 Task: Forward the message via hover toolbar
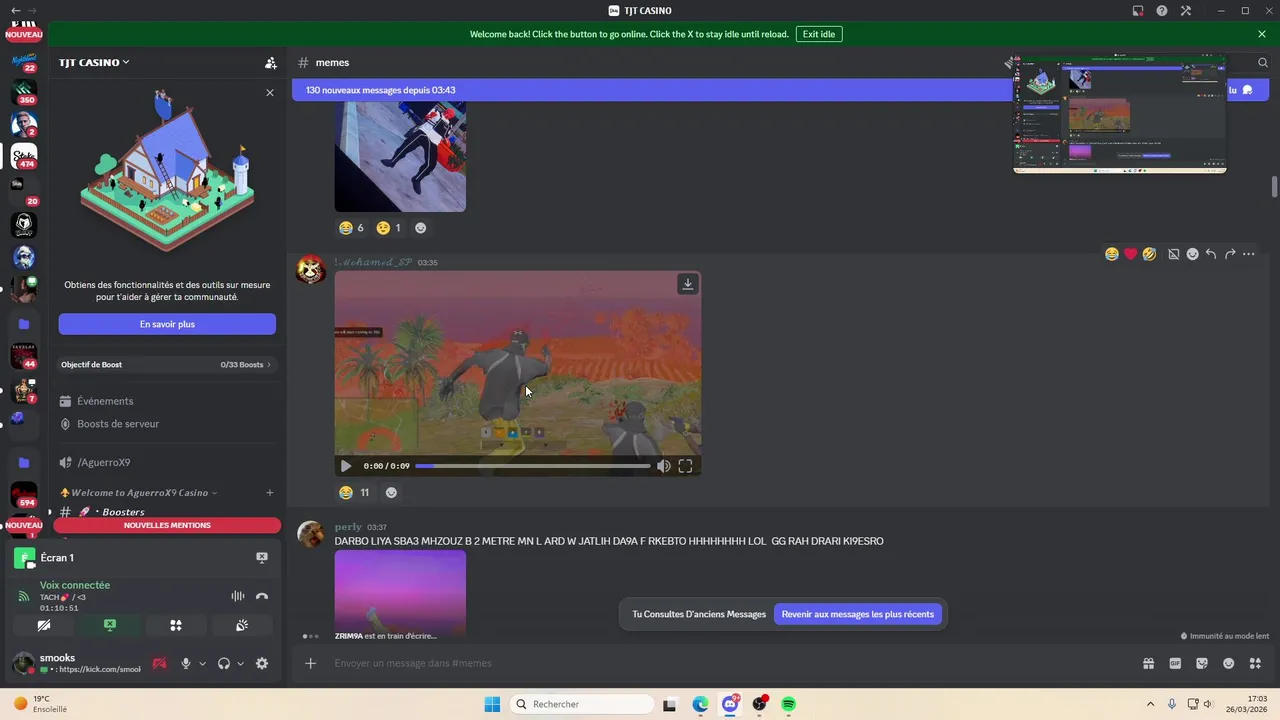click(x=1230, y=254)
